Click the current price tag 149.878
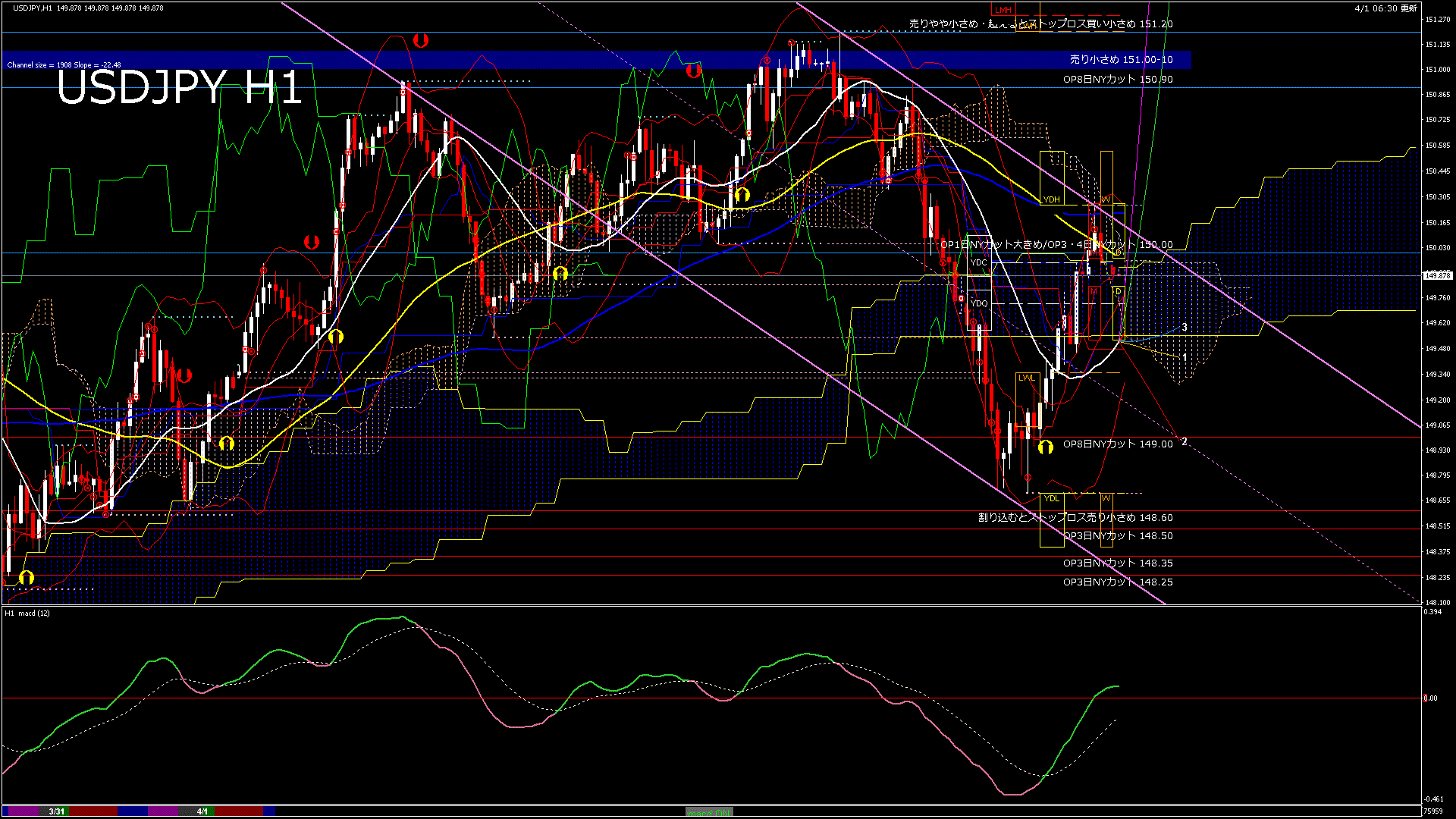This screenshot has height=819, width=1456. (1439, 275)
